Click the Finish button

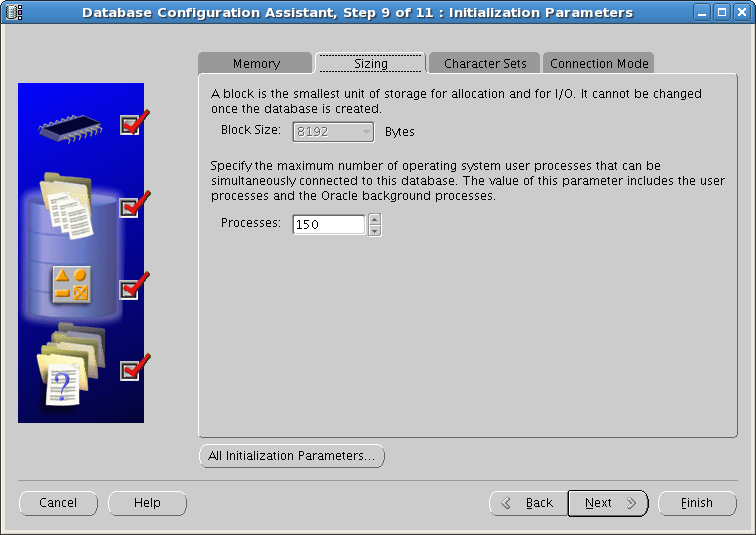(697, 503)
